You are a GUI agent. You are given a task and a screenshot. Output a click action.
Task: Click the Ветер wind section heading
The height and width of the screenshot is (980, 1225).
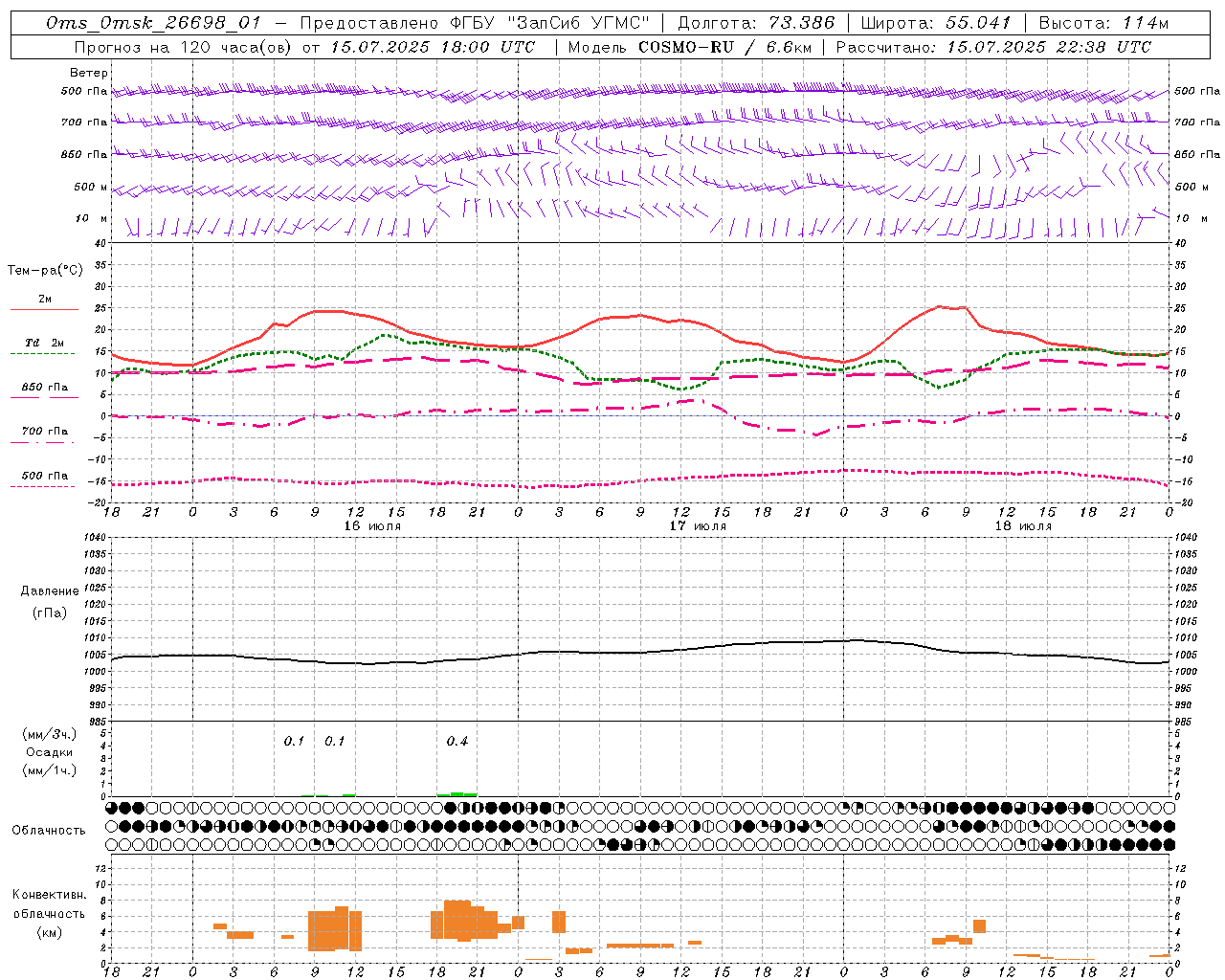[88, 73]
